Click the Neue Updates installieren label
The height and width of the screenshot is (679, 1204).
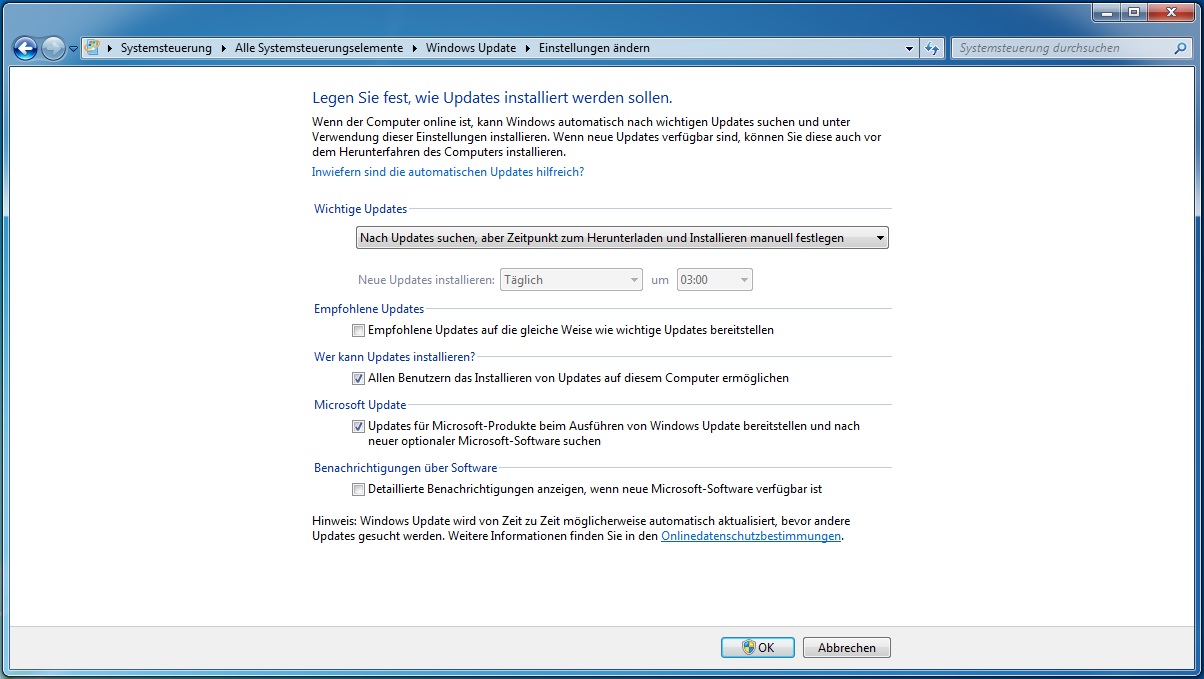[426, 280]
